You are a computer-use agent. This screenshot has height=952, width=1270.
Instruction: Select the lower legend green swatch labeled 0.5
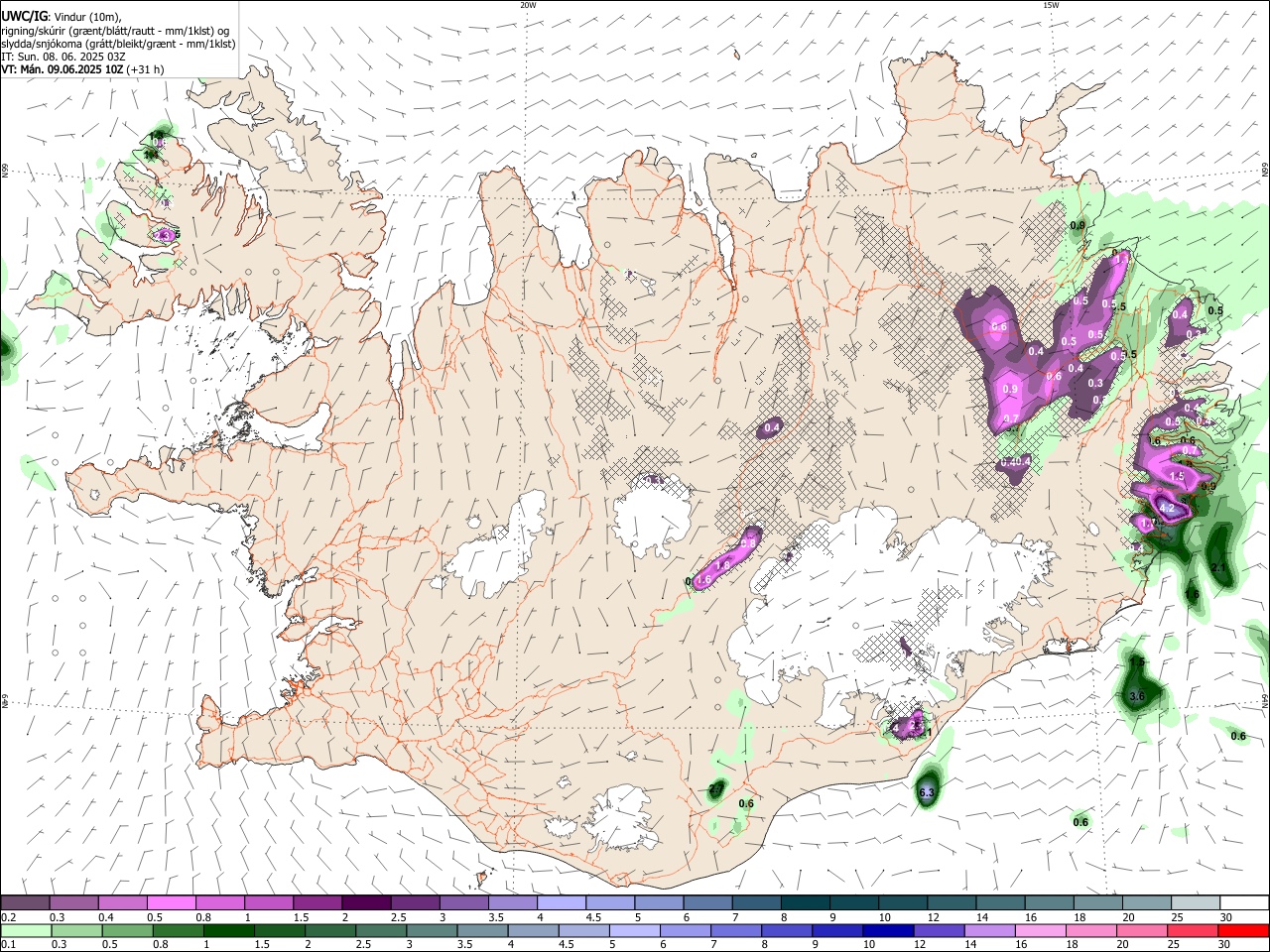[128, 931]
